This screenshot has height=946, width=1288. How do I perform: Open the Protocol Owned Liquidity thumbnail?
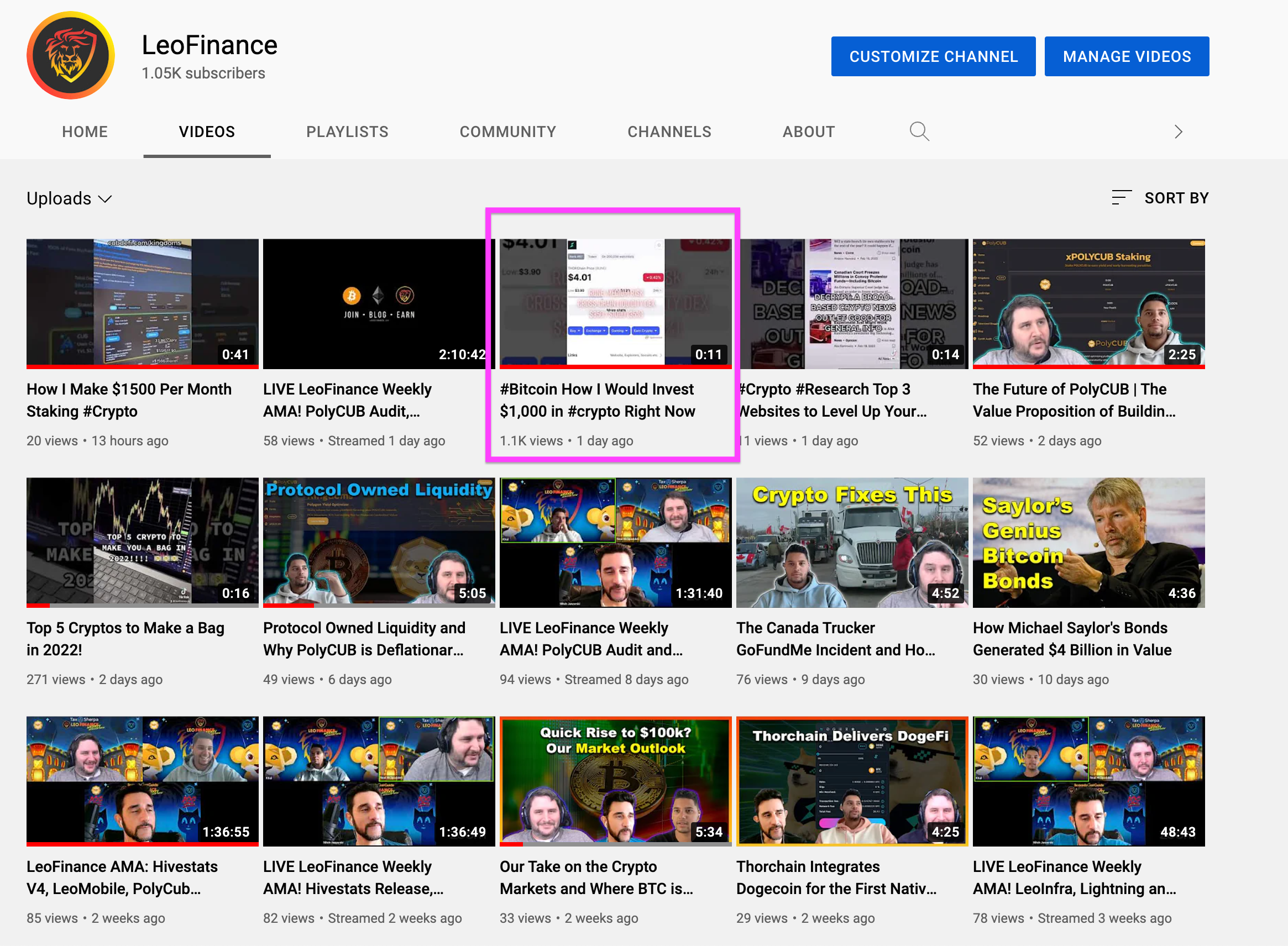pyautogui.click(x=379, y=542)
